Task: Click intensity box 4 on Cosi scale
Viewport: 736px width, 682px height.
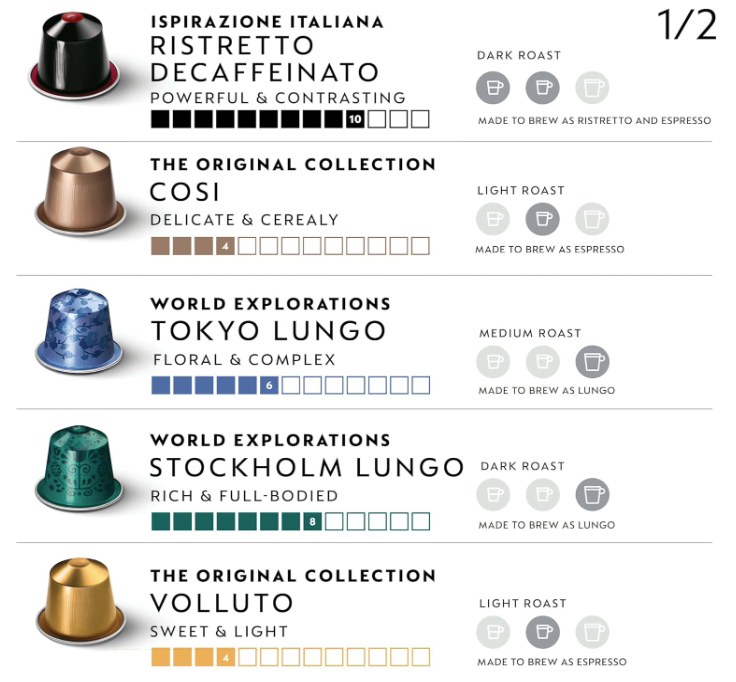Action: tap(225, 246)
